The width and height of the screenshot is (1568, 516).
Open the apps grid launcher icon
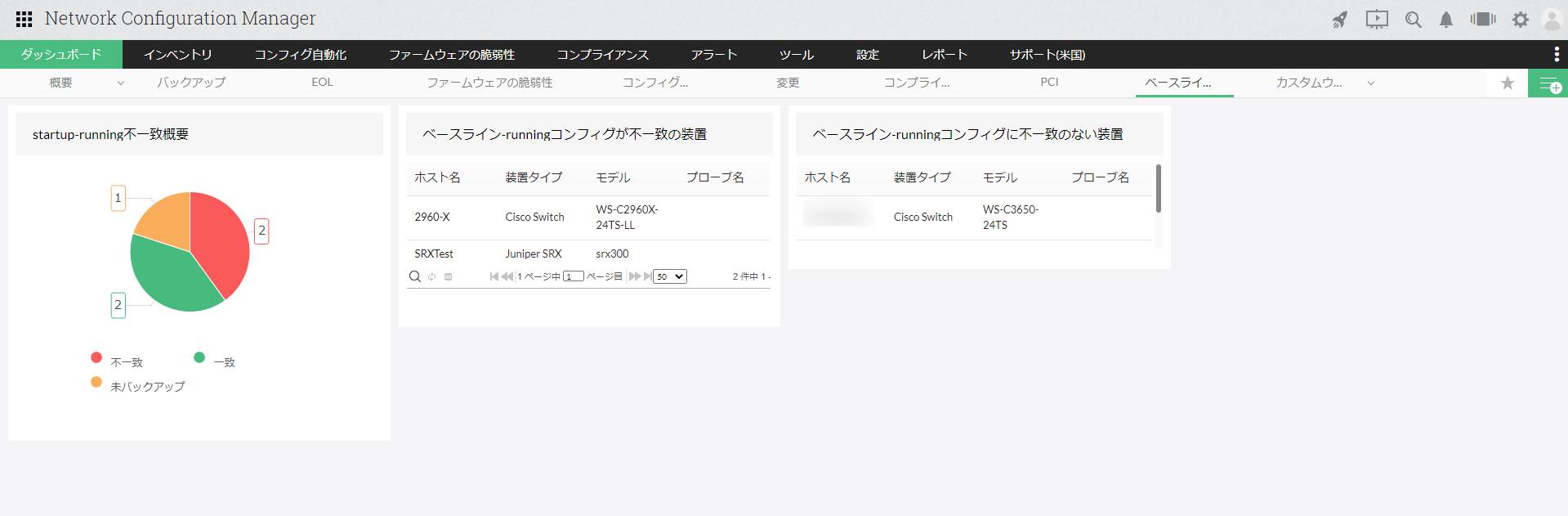point(24,19)
